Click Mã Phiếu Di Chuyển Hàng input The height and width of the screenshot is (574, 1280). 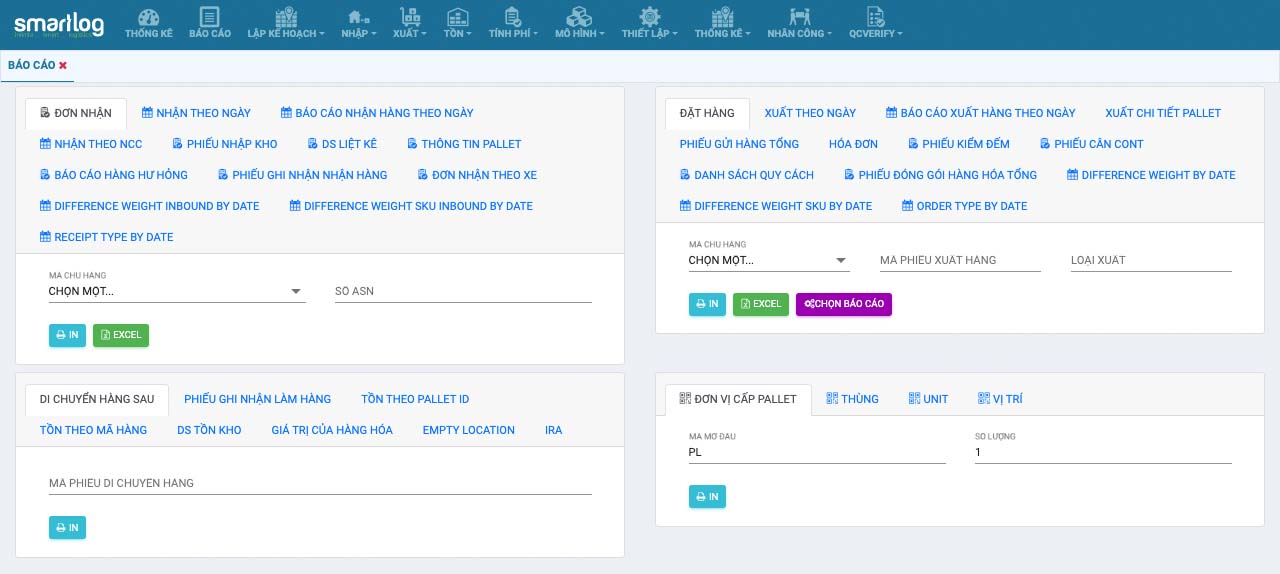320,483
